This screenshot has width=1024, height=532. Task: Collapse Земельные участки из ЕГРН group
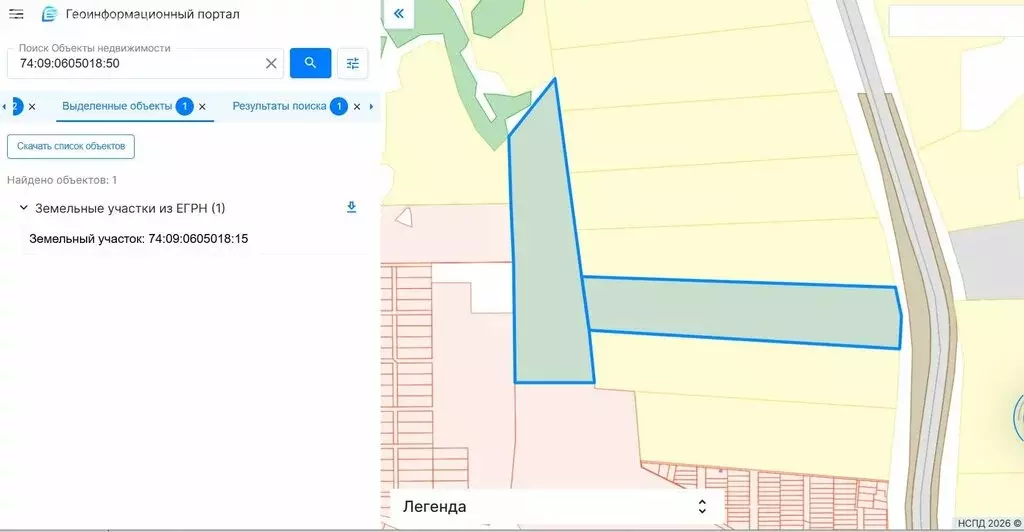[24, 208]
